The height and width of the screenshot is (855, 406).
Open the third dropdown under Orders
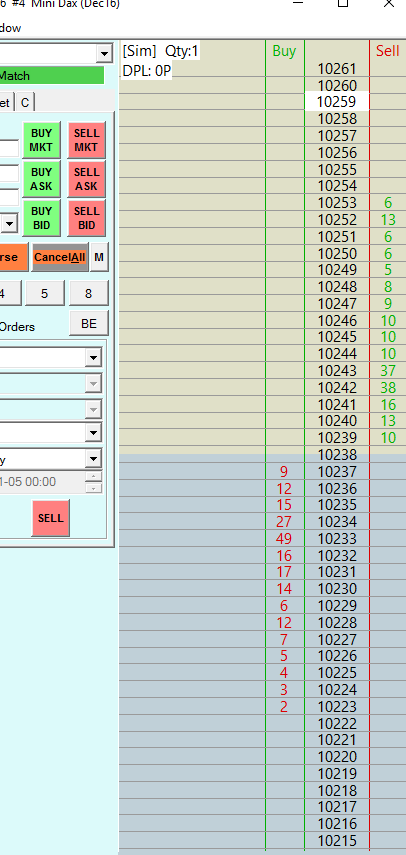pos(93,408)
